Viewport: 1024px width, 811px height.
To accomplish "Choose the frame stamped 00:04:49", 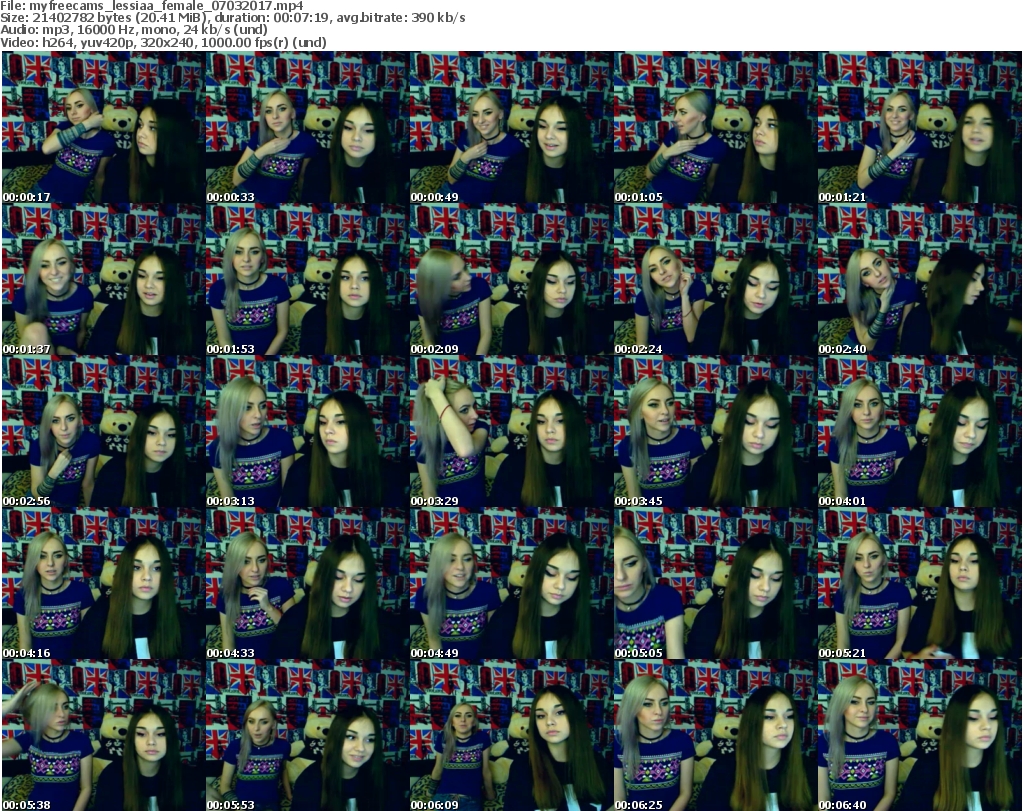I will coord(511,584).
